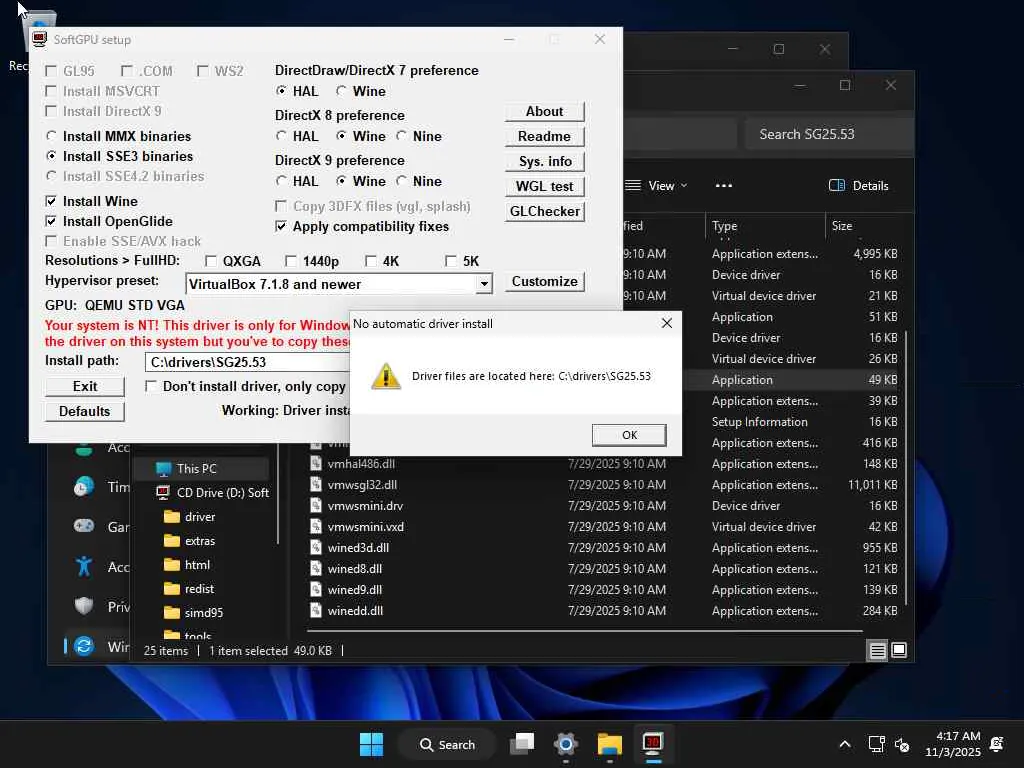The width and height of the screenshot is (1024, 768).
Task: Toggle Don't install driver, only copy checkbox
Action: [x=151, y=387]
